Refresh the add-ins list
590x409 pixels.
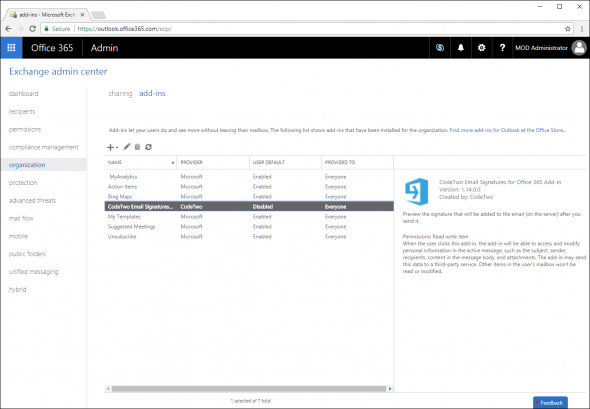click(148, 147)
